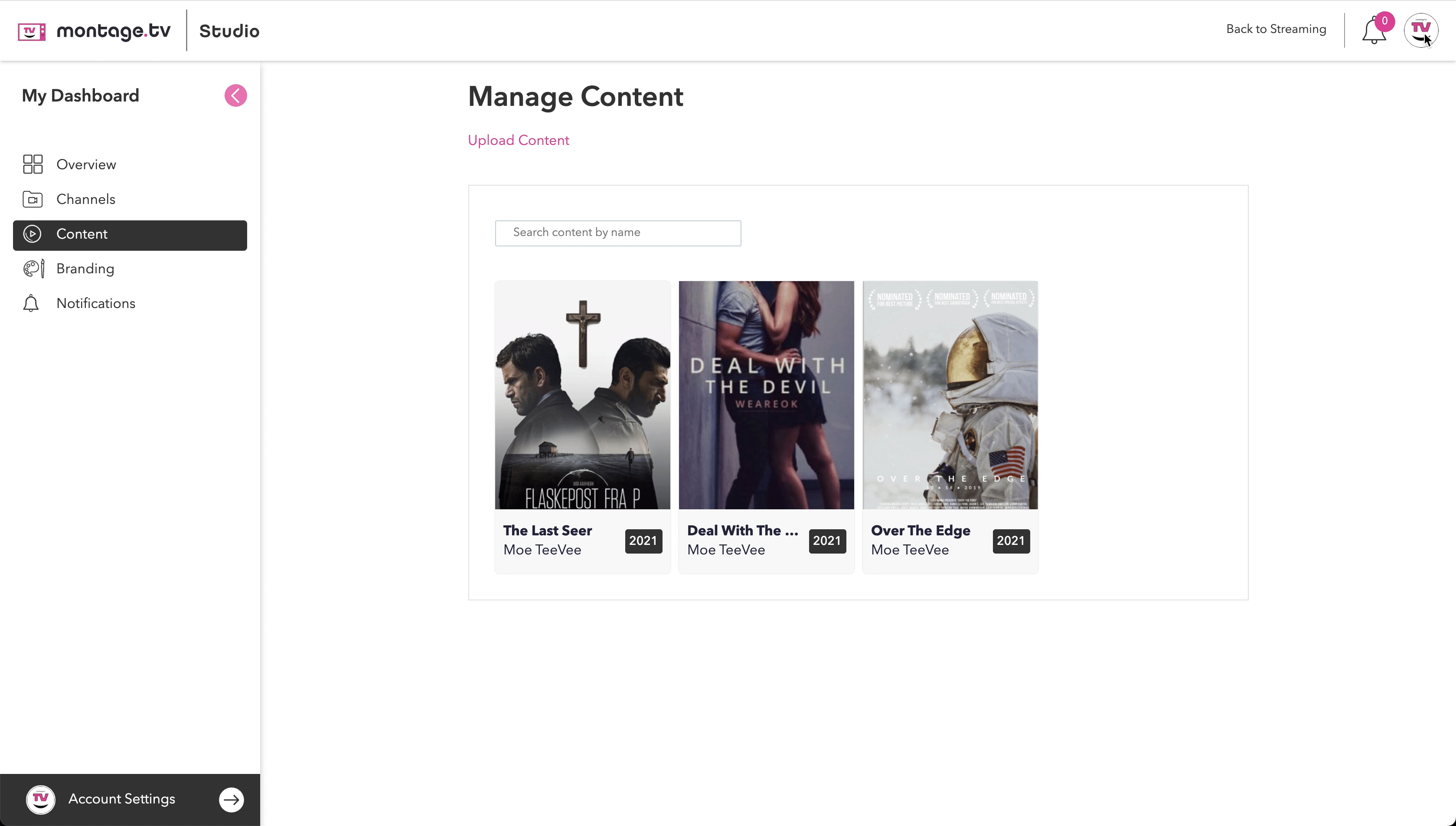Open the user profile avatar menu

(x=1421, y=30)
